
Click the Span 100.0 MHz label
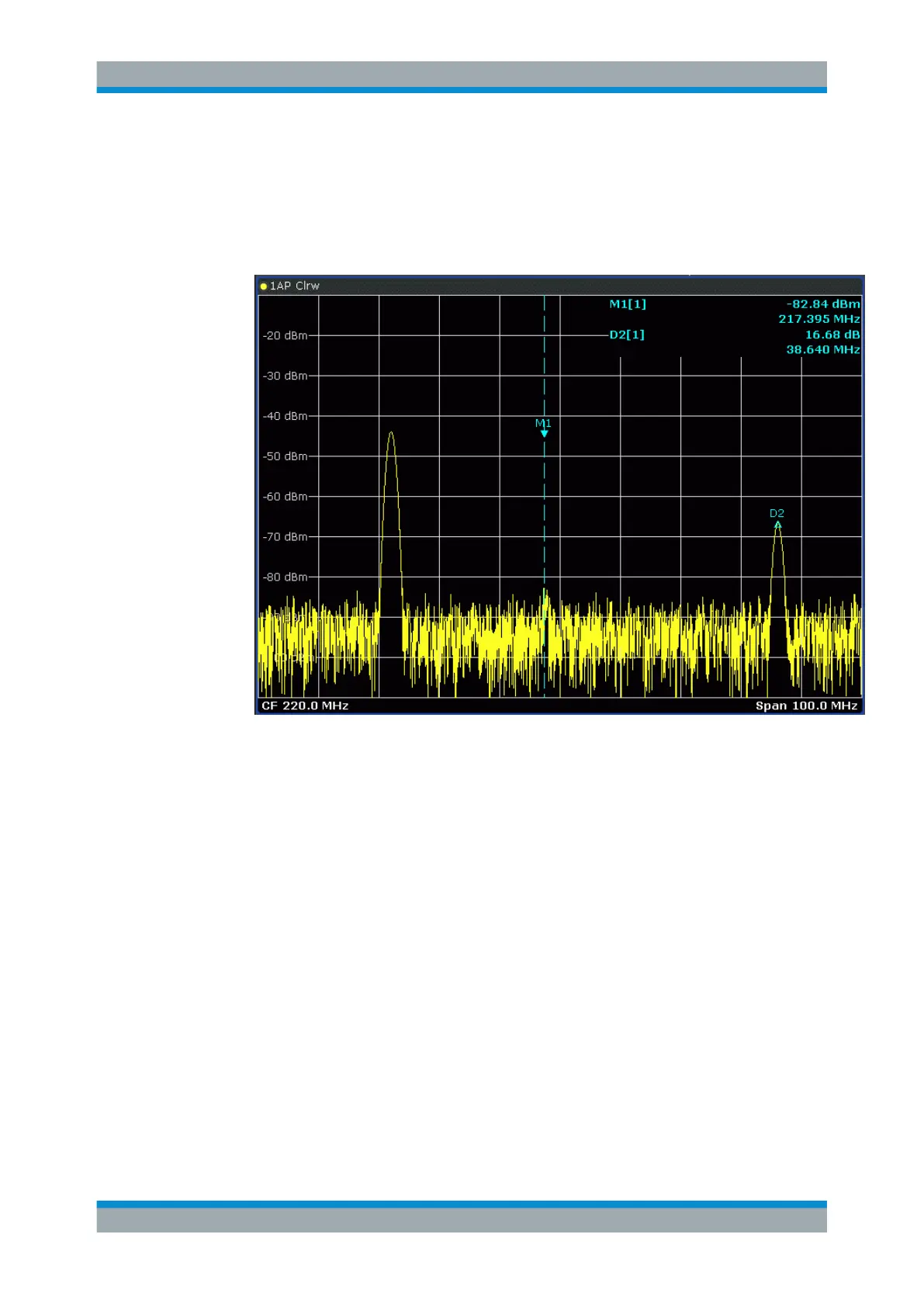coord(807,706)
